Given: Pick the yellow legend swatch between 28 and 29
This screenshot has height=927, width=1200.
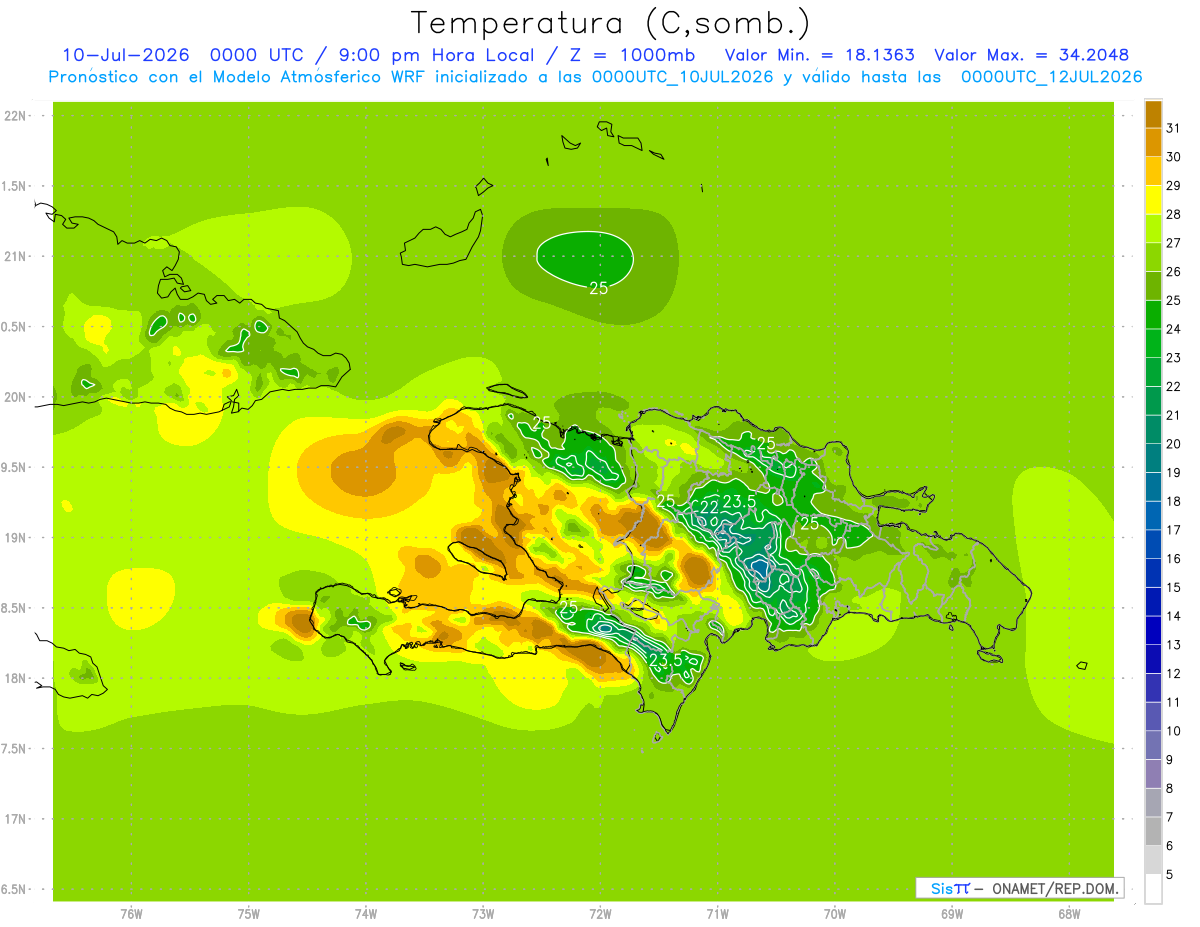Looking at the screenshot, I should pos(1153,200).
